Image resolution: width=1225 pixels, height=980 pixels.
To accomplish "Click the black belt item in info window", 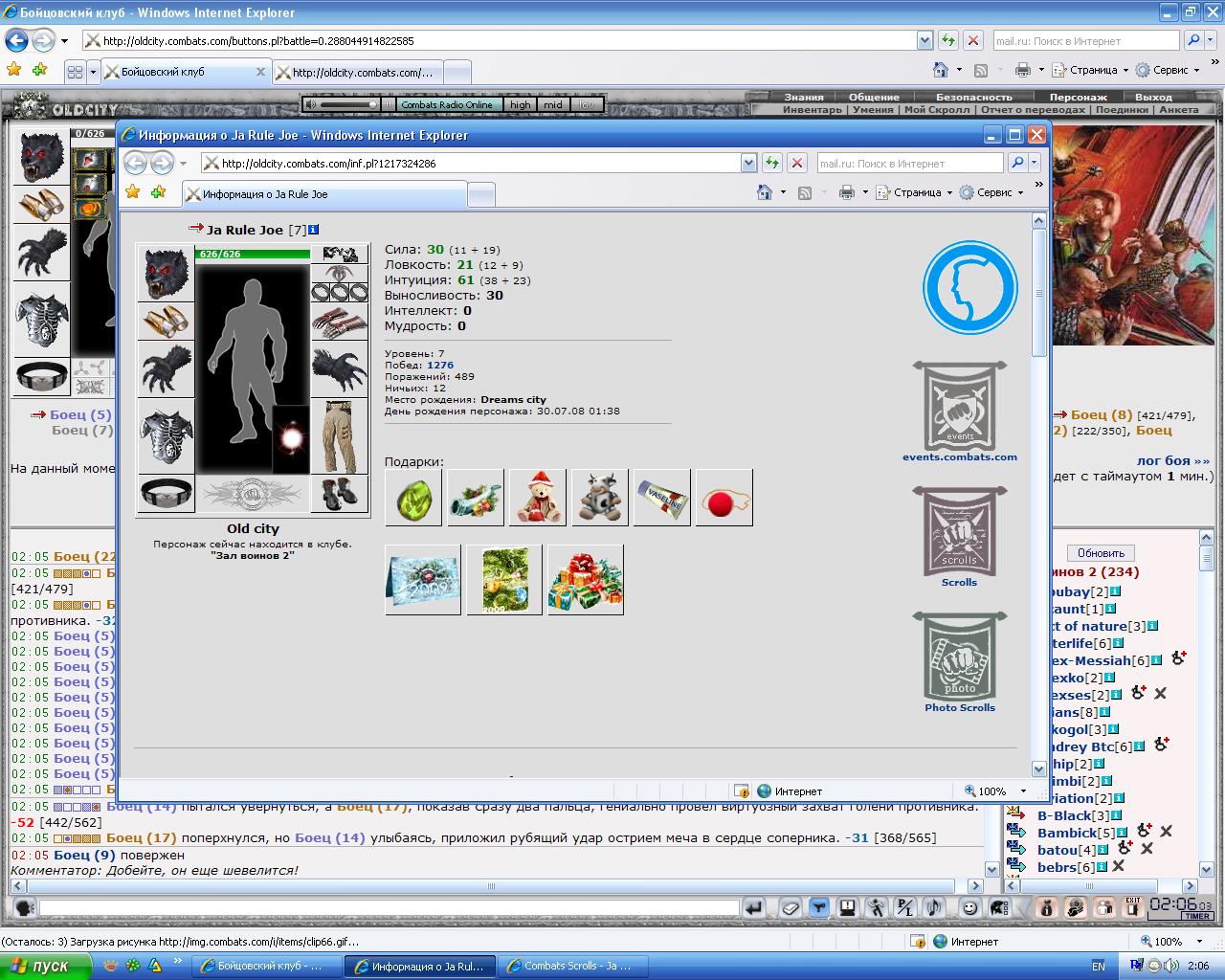I will [167, 493].
